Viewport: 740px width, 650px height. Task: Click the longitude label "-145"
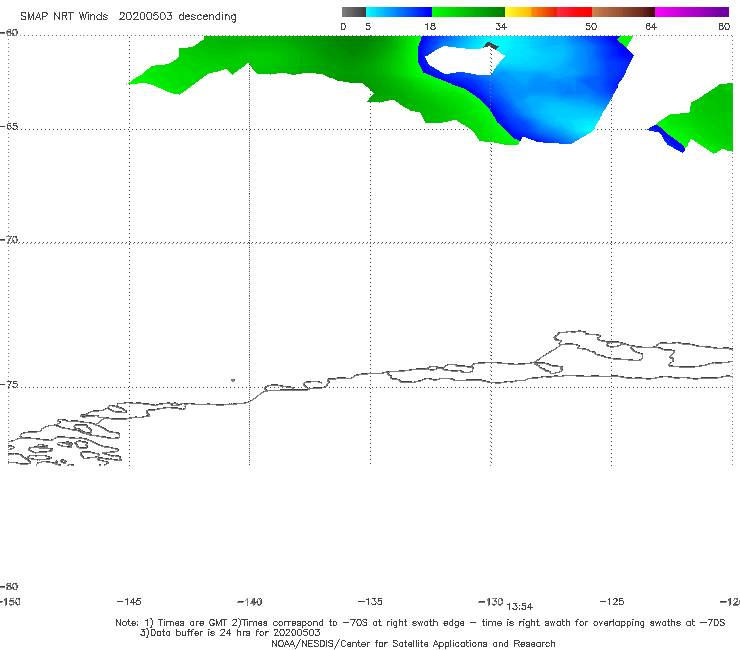tap(129, 601)
